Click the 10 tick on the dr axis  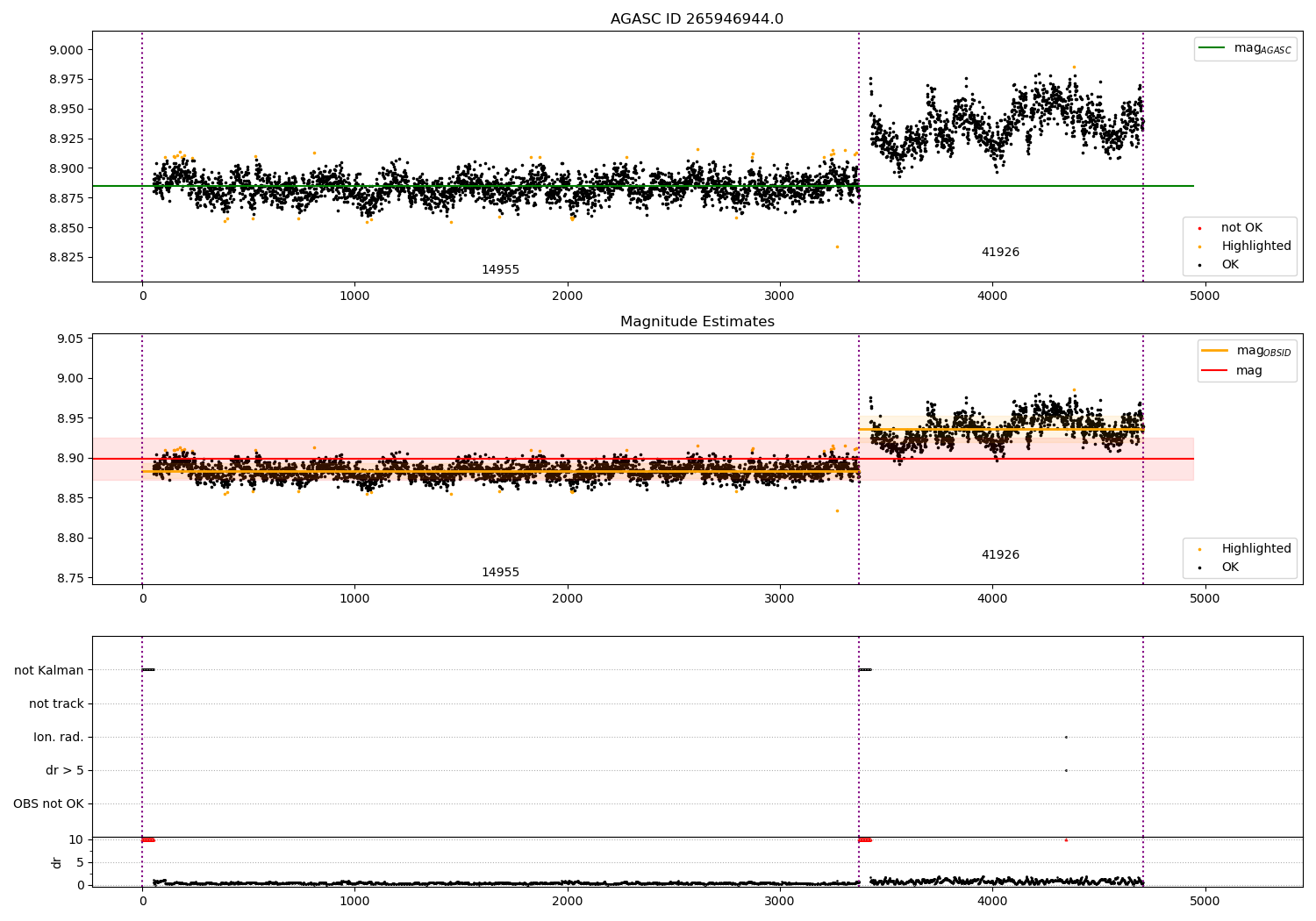click(76, 840)
